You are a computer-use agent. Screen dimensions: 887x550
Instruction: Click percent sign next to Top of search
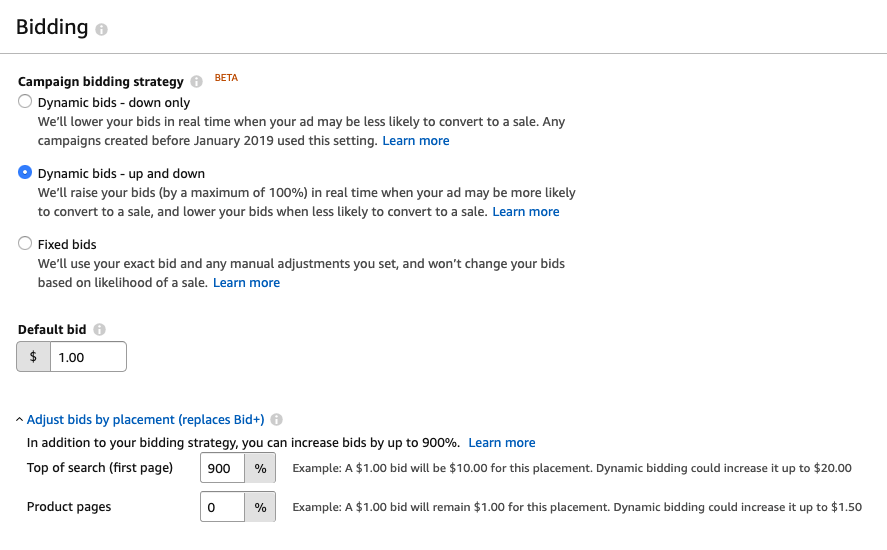(x=260, y=468)
